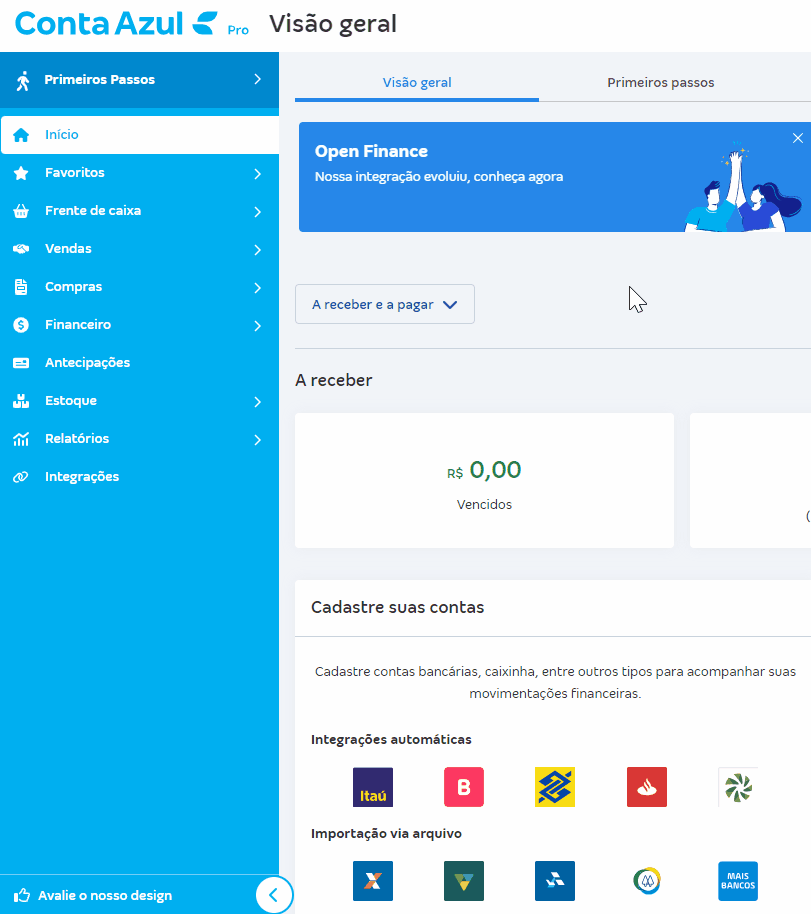Collapse the sidebar with the round arrow button
Screen dimensions: 811x914
pos(273,895)
